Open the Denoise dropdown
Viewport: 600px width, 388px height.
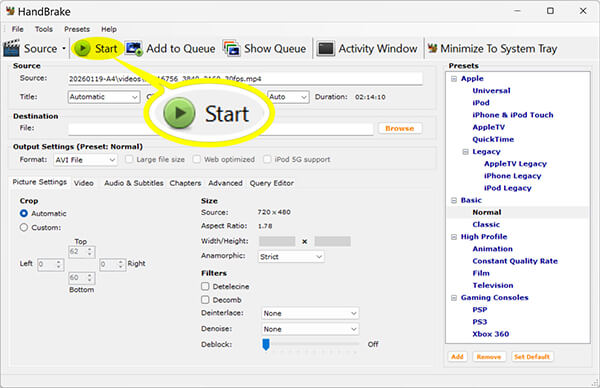[310, 329]
